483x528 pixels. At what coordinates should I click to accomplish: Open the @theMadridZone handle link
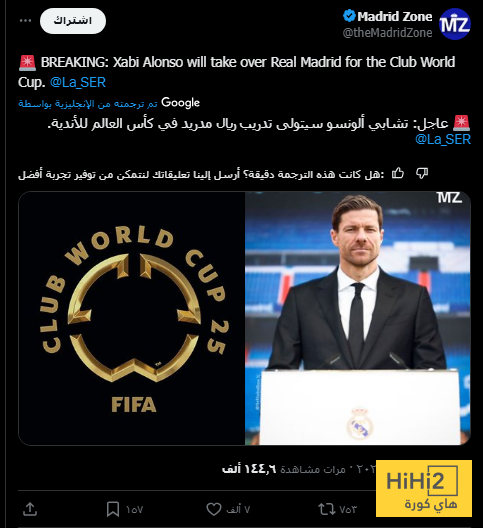387,33
